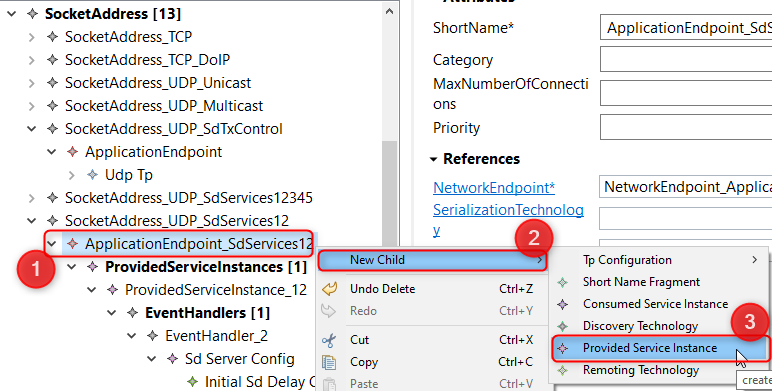Expand SocketAddress_UDP_SdServices12345 node
The width and height of the screenshot is (772, 391).
[x=32, y=197]
